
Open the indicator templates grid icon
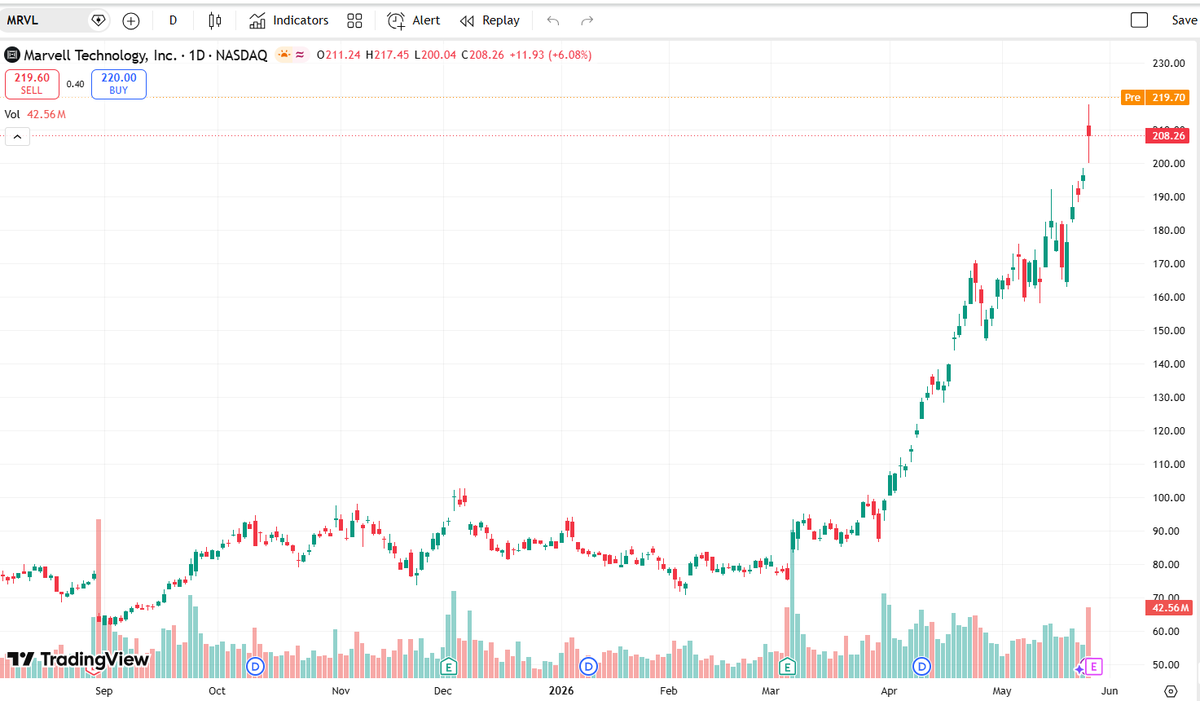pyautogui.click(x=354, y=20)
